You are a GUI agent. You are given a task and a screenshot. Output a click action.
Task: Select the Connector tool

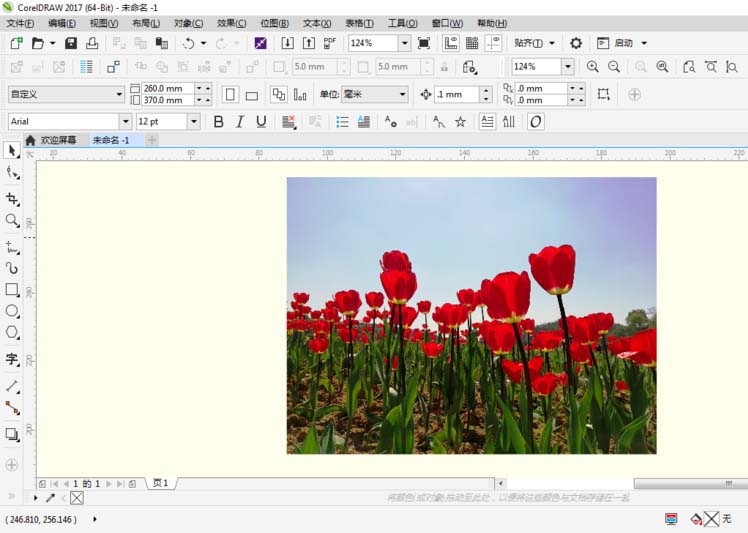click(11, 408)
